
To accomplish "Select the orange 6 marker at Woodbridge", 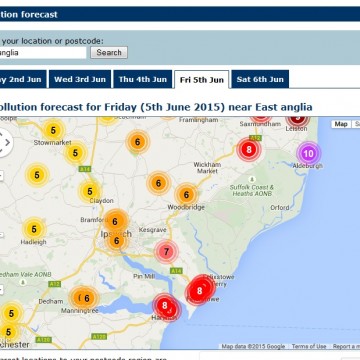I will point(186,195).
